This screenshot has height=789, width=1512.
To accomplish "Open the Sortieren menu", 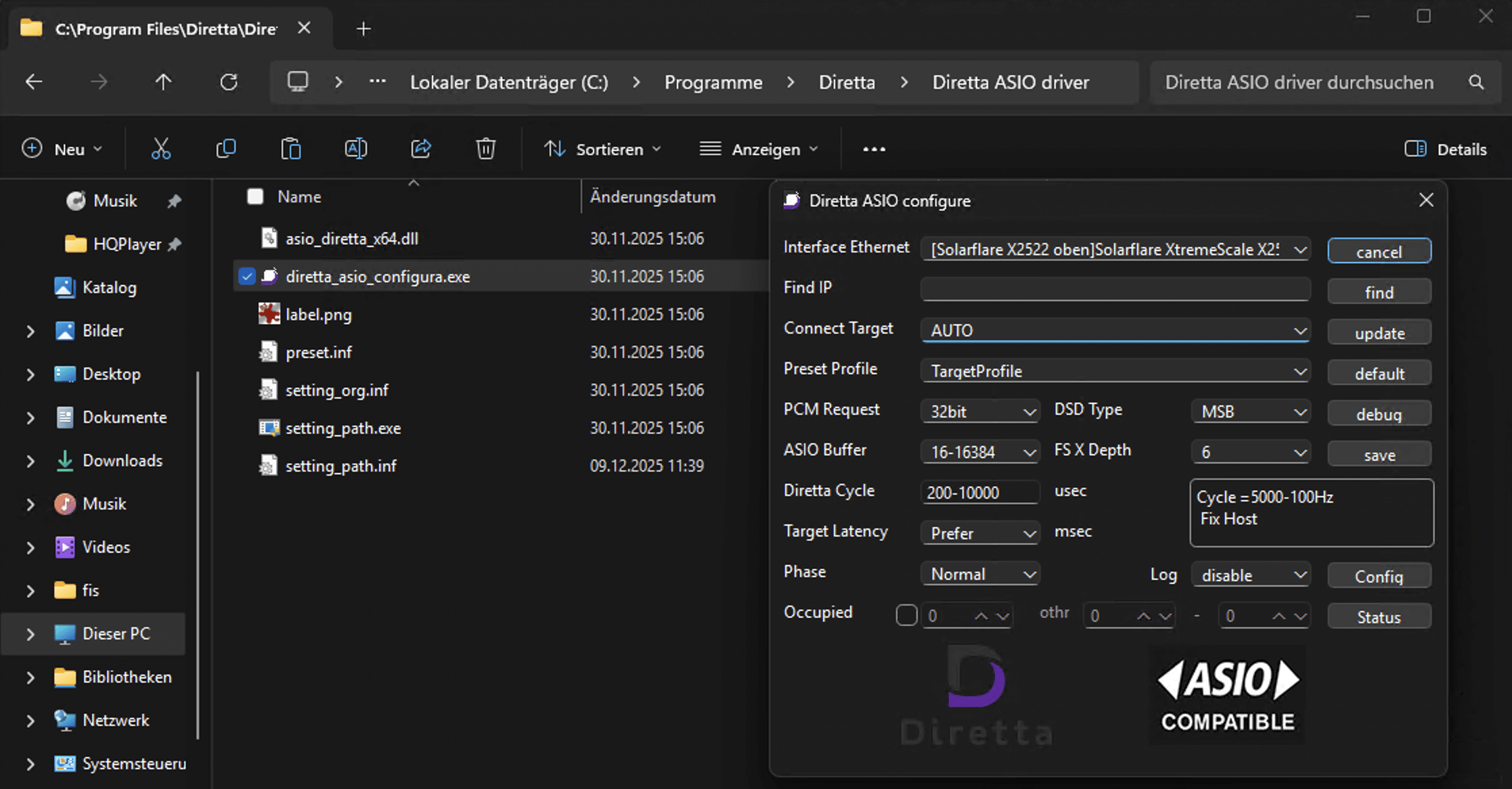I will click(x=602, y=149).
